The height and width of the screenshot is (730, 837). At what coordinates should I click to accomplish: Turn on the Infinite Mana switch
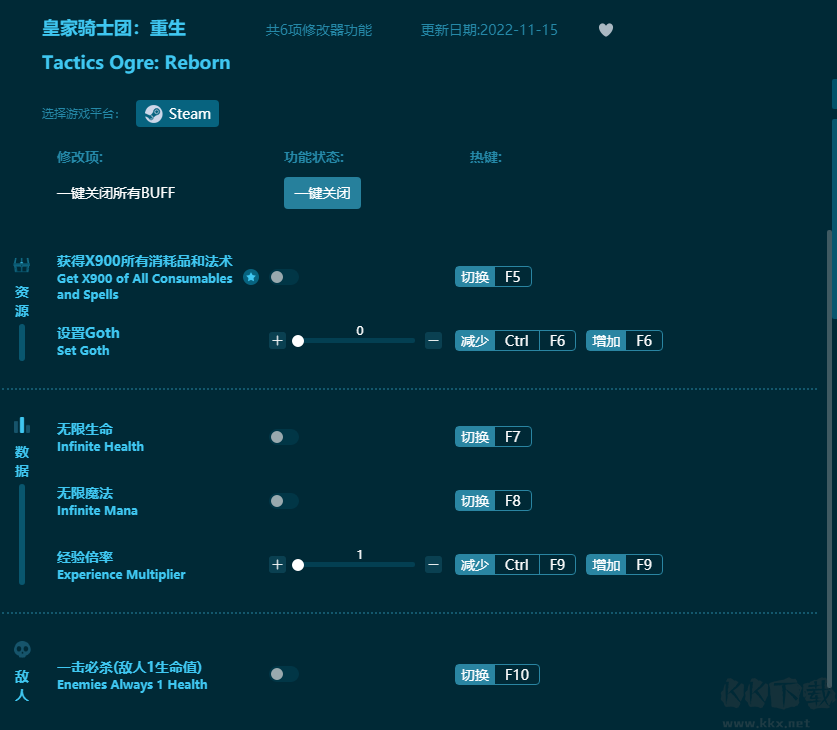click(284, 501)
